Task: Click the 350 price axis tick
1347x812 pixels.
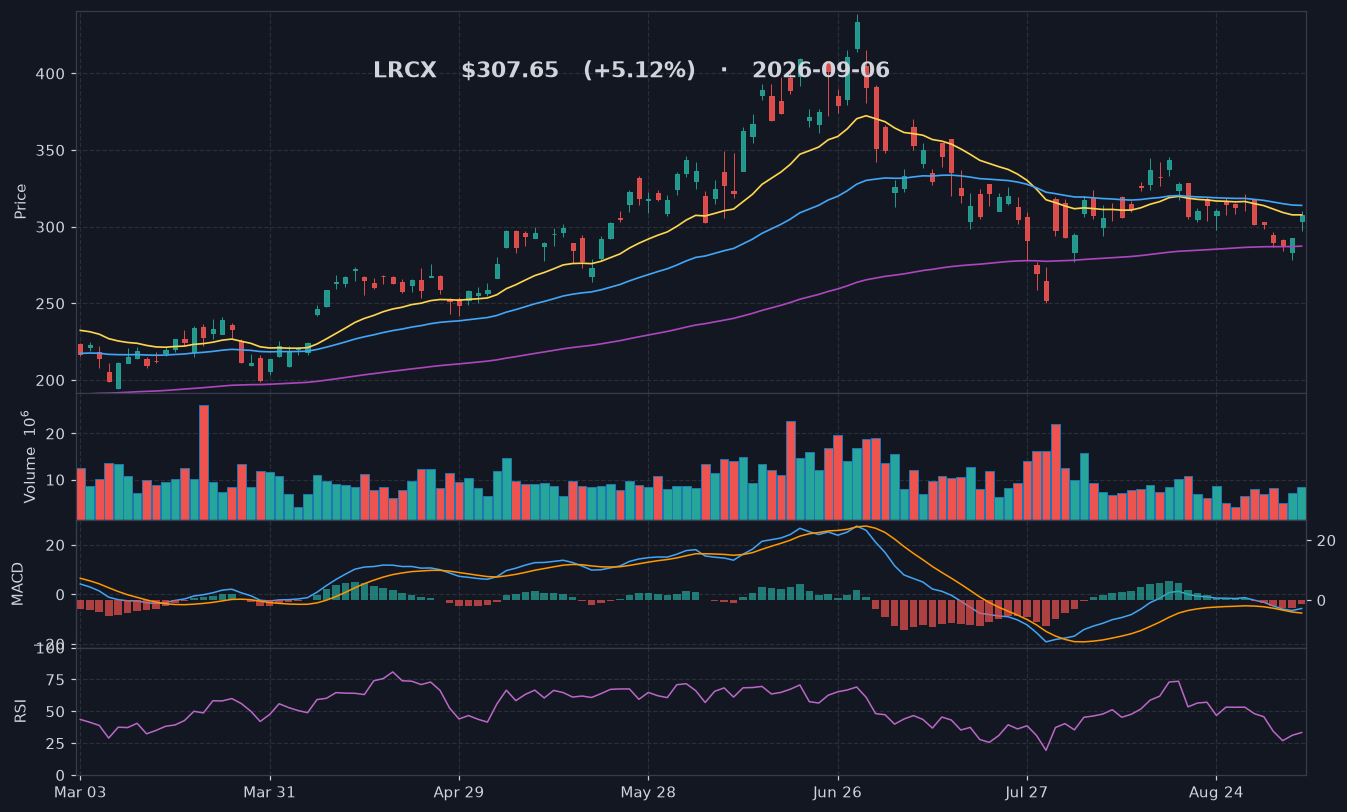Action: [52, 151]
